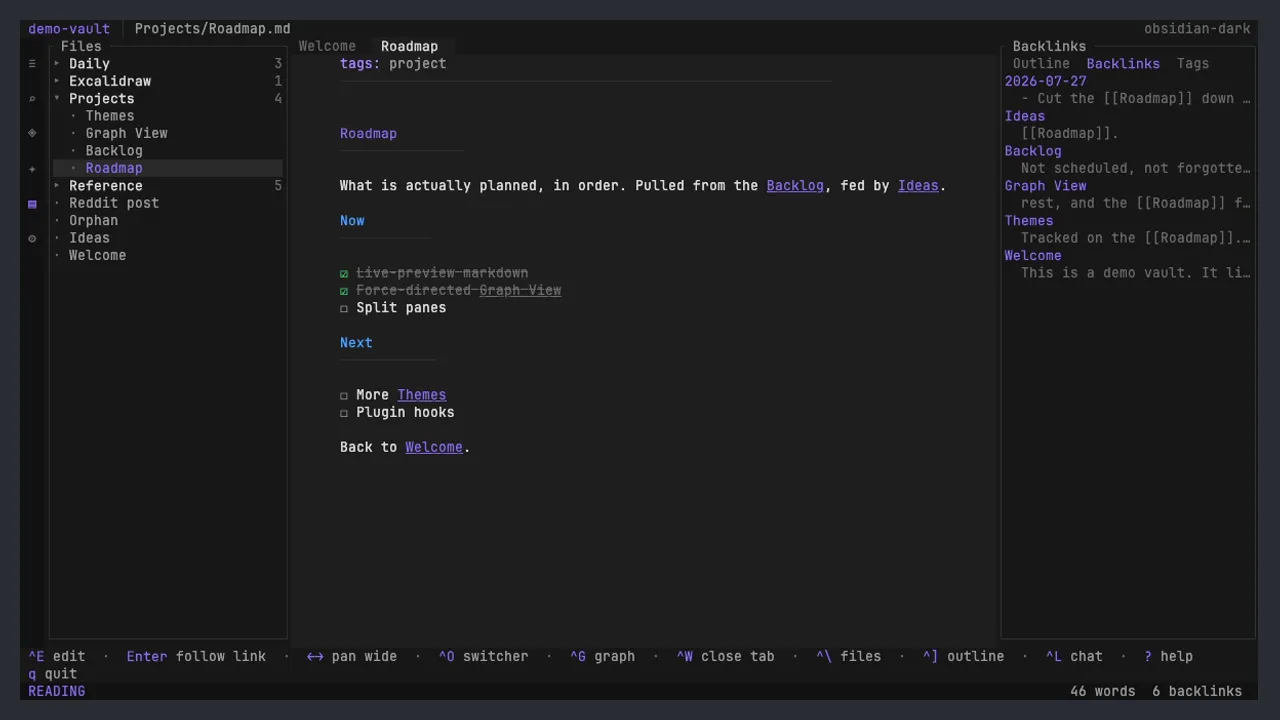Click '^O switcher' in the footer hints
This screenshot has height=720, width=1280.
[483, 657]
